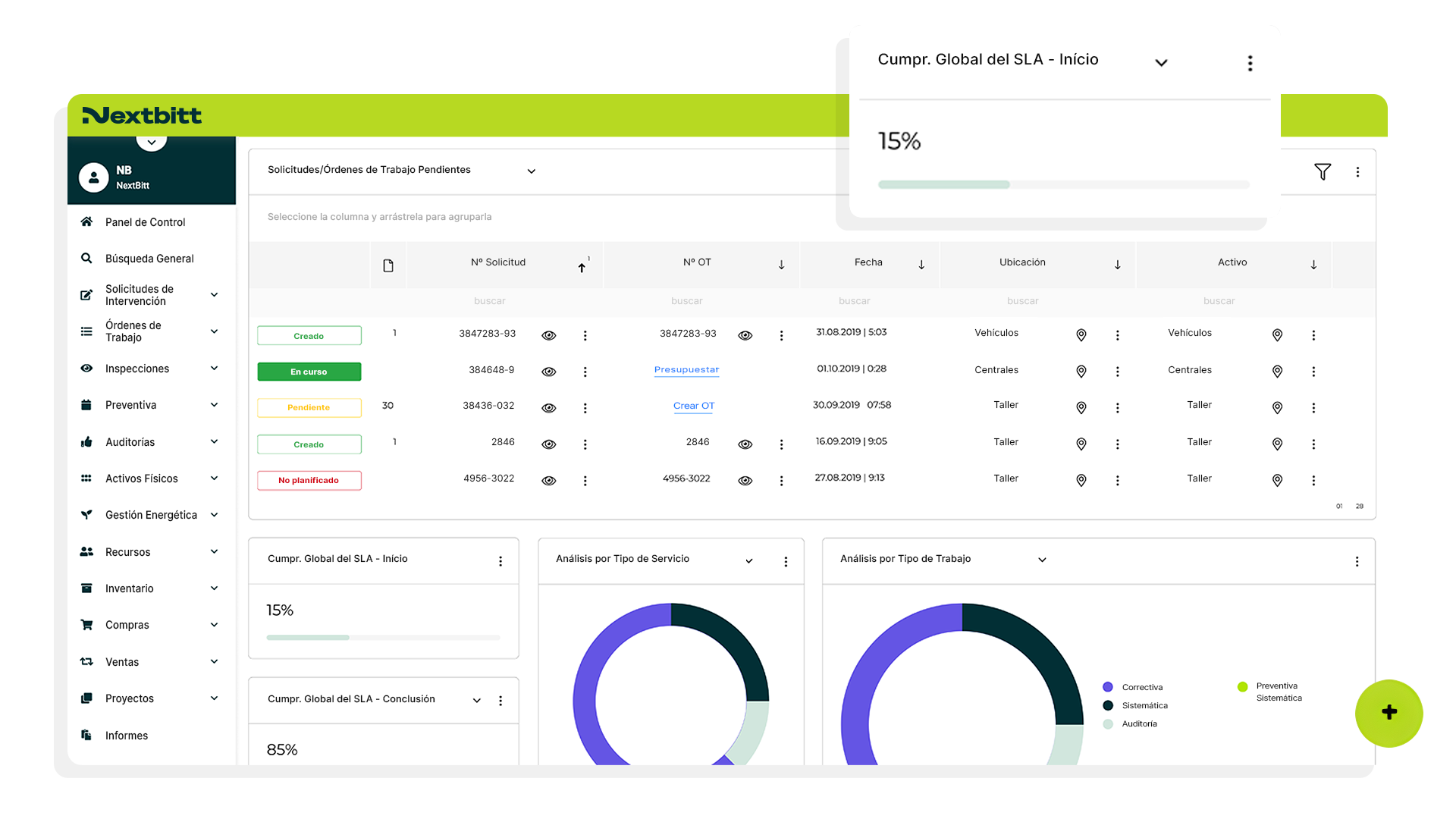Screen dimensions: 1456x819
Task: Toggle eye icon for request 38436-032
Action: pyautogui.click(x=549, y=408)
